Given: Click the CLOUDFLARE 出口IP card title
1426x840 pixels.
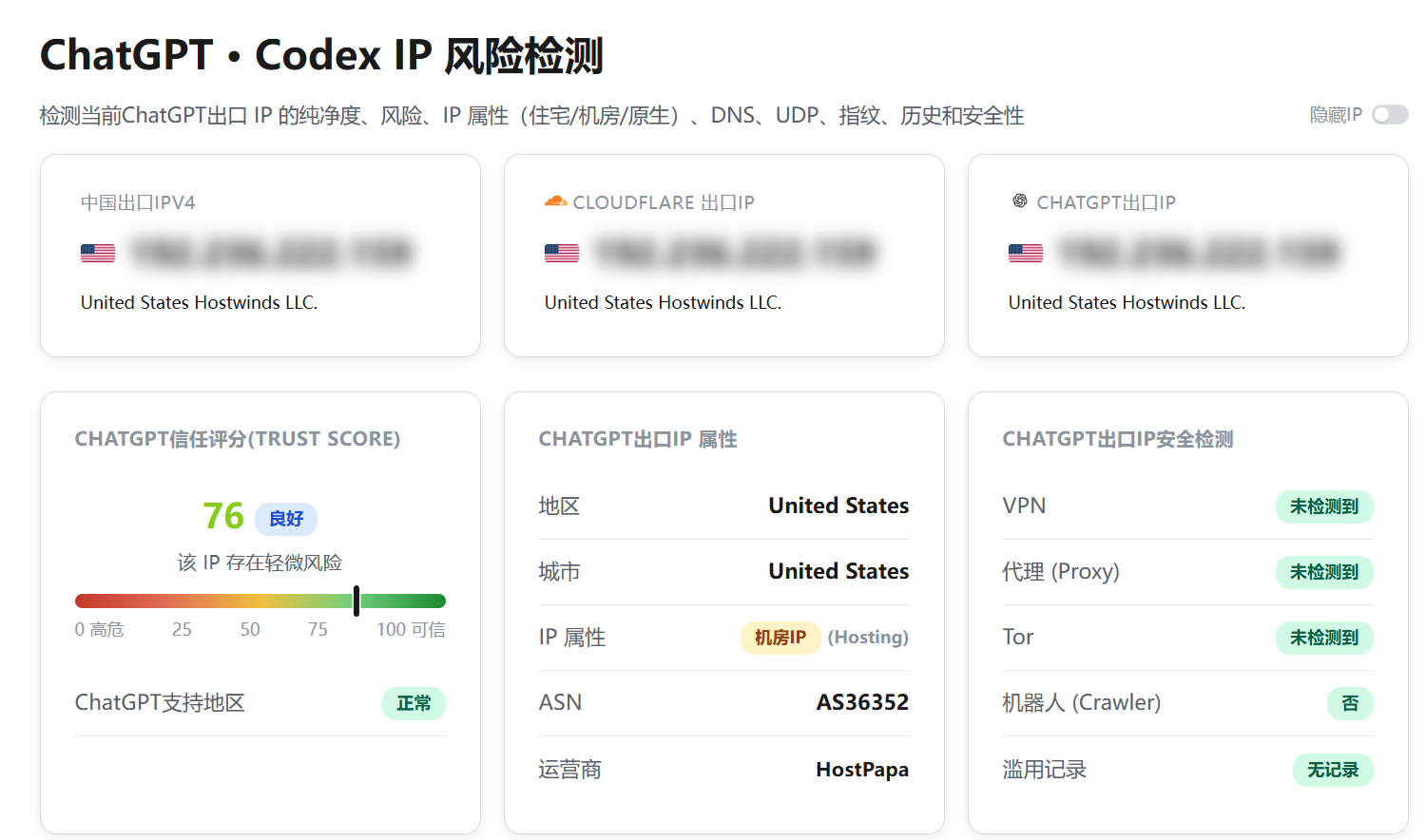Looking at the screenshot, I should tap(664, 202).
